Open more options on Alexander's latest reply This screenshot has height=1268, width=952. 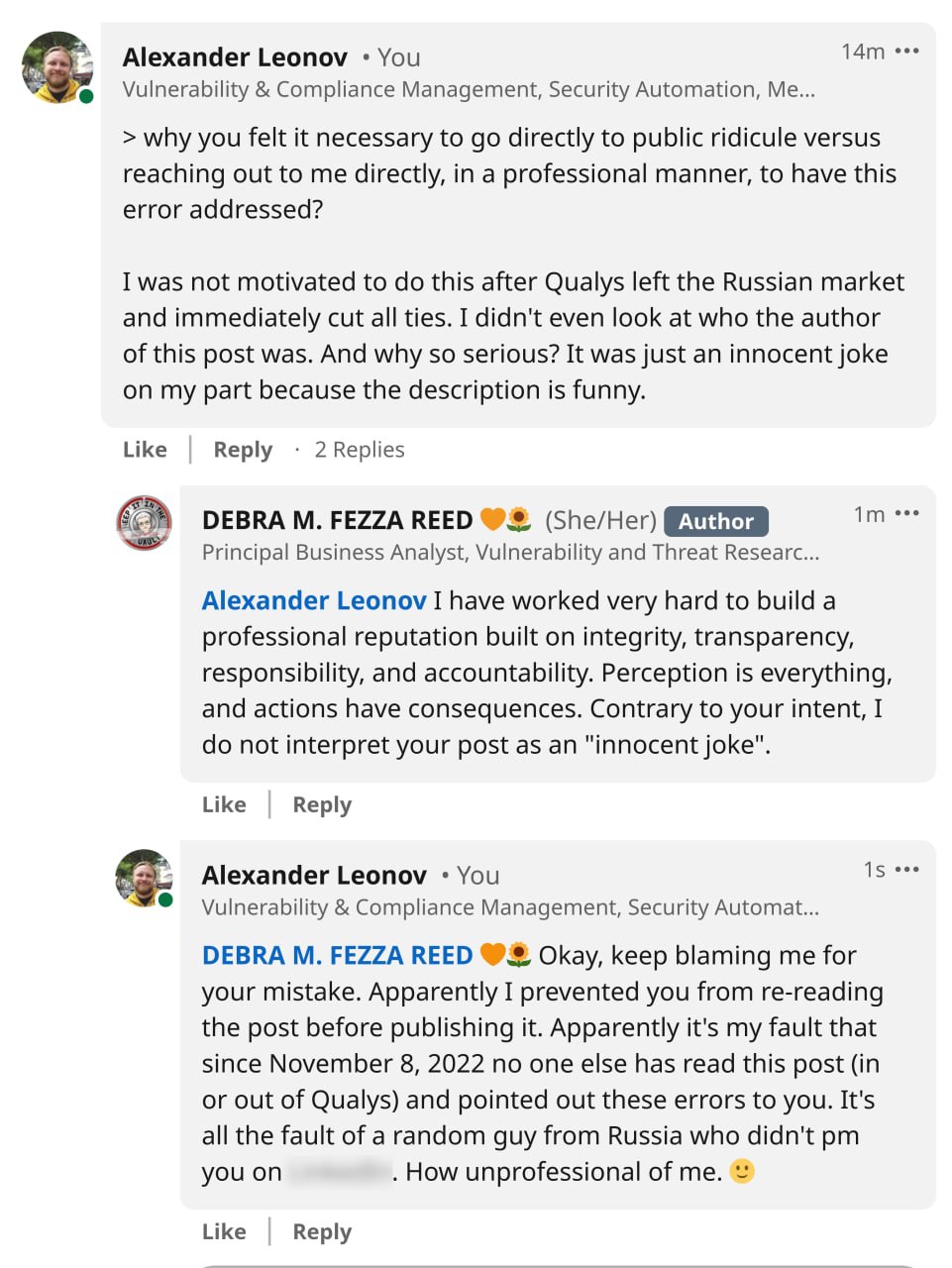(906, 869)
